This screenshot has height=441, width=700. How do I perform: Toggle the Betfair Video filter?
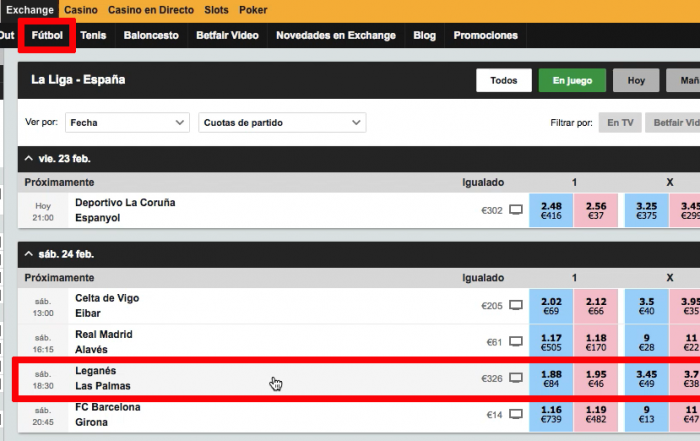pyautogui.click(x=673, y=123)
